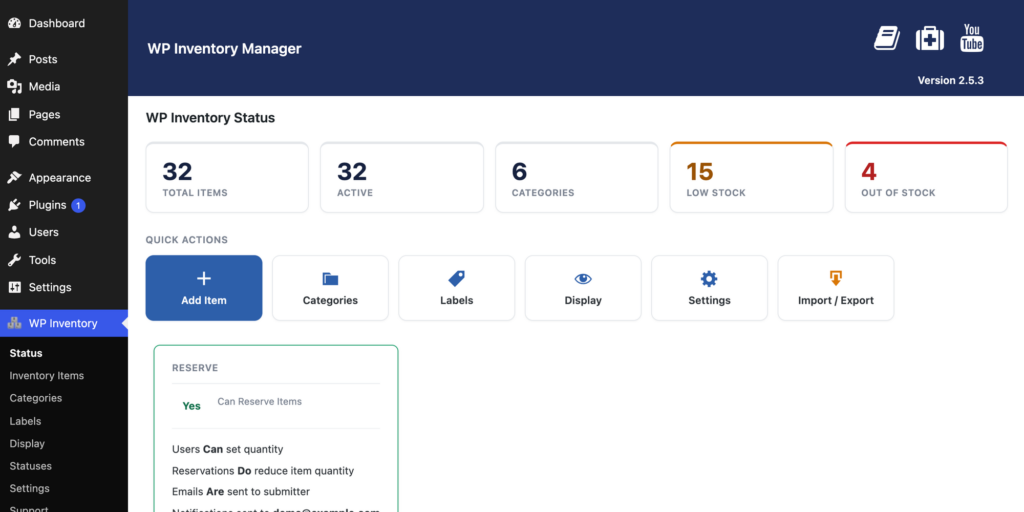Click the Total Items stat card
The width and height of the screenshot is (1024, 512).
coord(227,178)
